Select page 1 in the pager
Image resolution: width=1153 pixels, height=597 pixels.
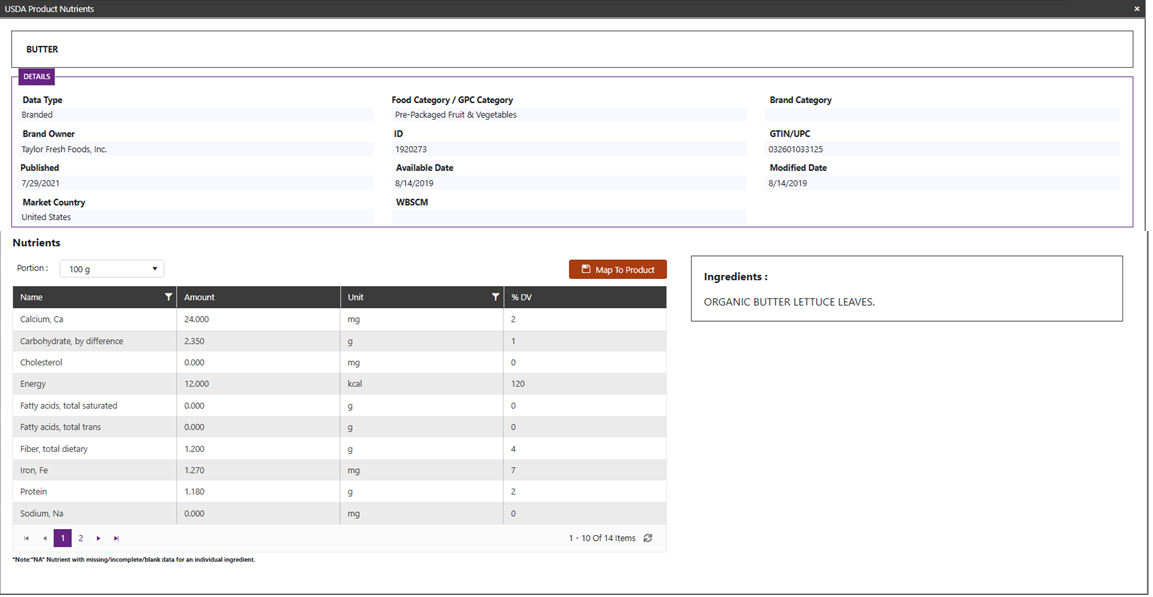[63, 538]
